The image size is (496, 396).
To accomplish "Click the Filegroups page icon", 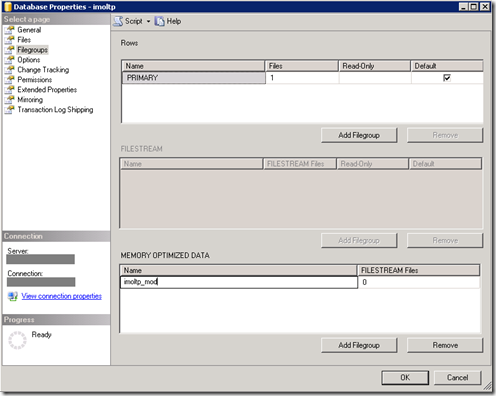I will click(9, 50).
